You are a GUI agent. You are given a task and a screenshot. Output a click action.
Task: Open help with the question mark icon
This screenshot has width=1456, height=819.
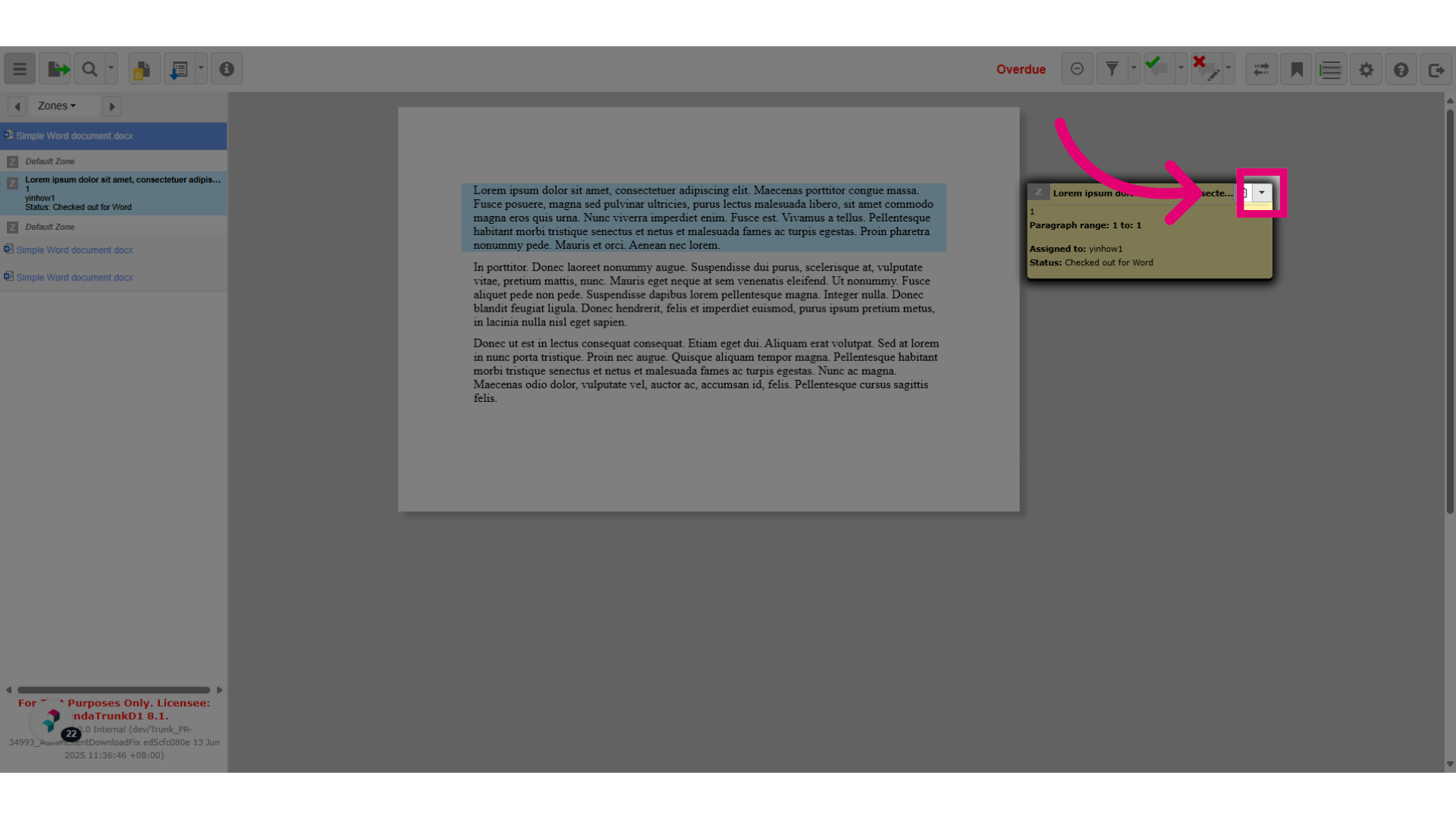pyautogui.click(x=1401, y=69)
